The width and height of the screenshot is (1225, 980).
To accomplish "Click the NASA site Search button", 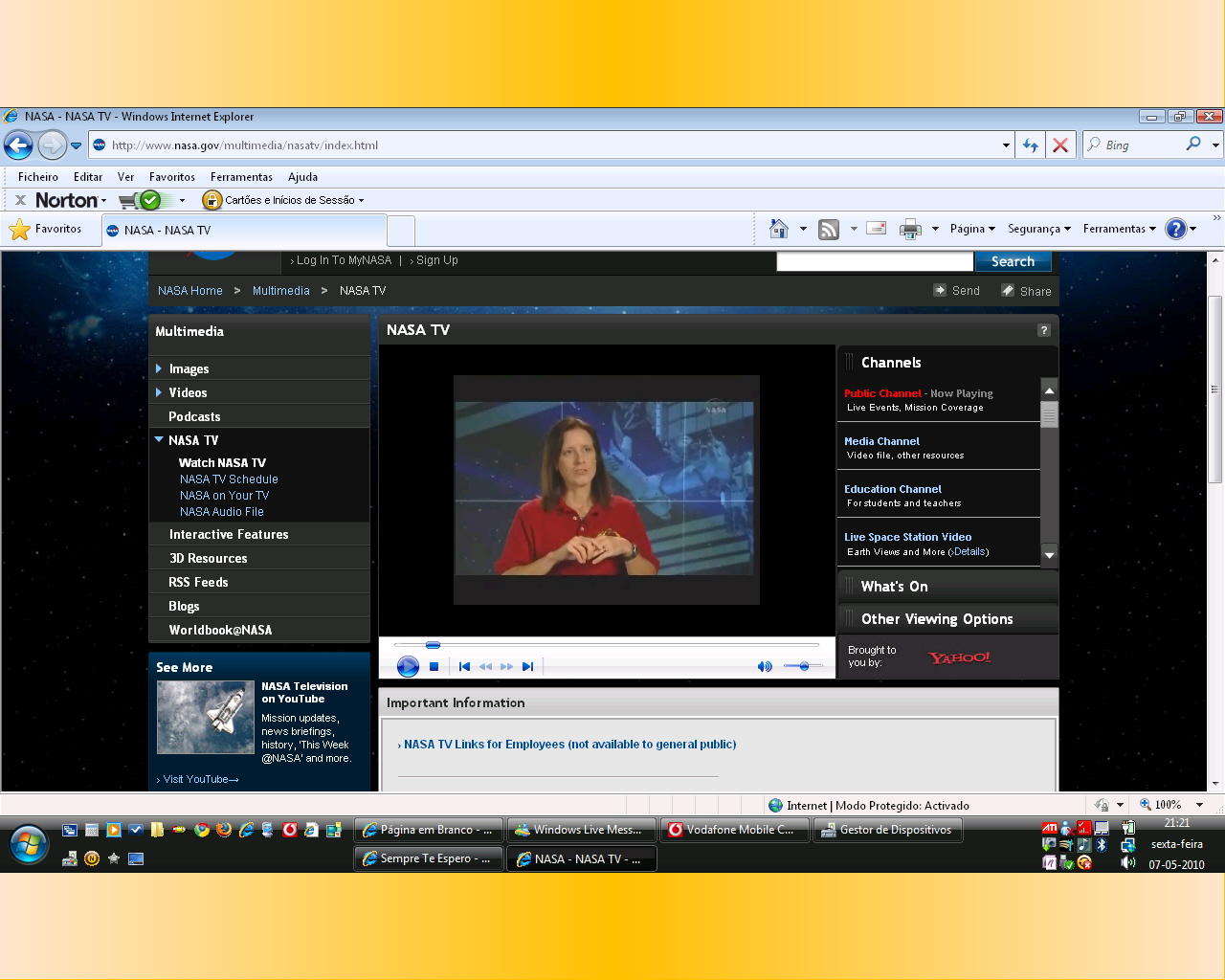I will (x=1013, y=261).
